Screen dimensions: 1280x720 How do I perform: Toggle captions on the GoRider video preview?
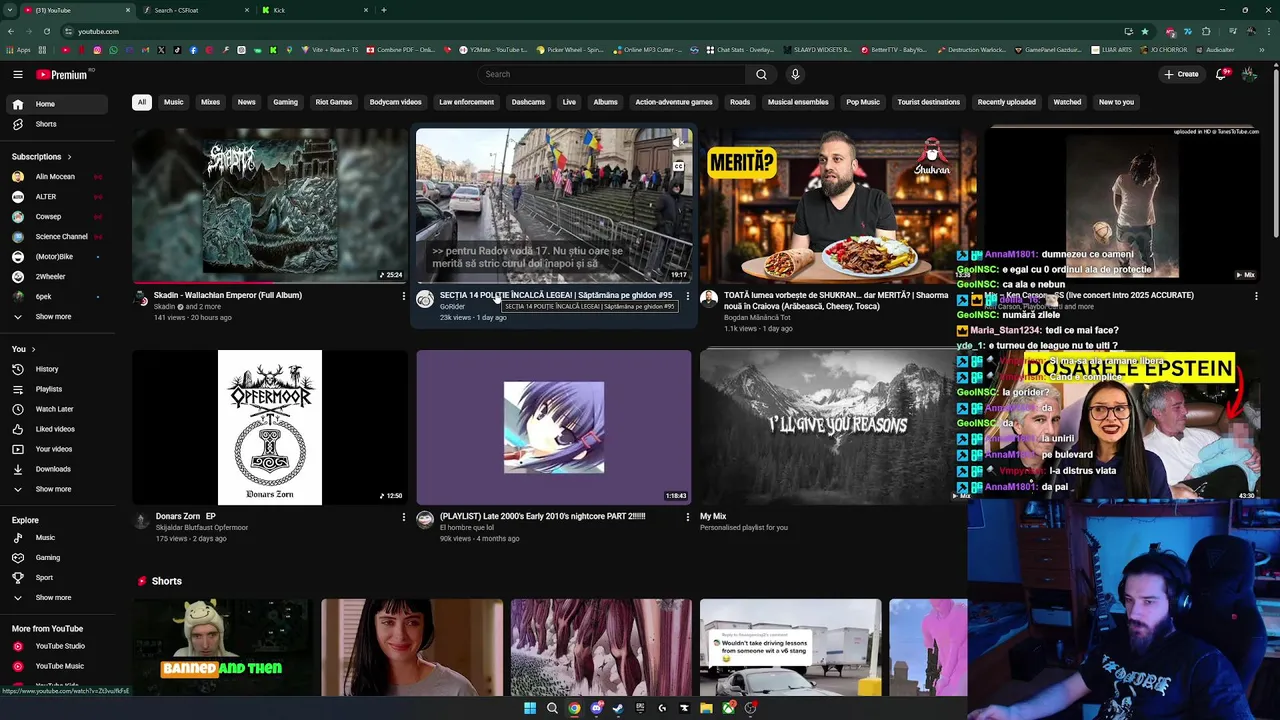click(x=677, y=167)
